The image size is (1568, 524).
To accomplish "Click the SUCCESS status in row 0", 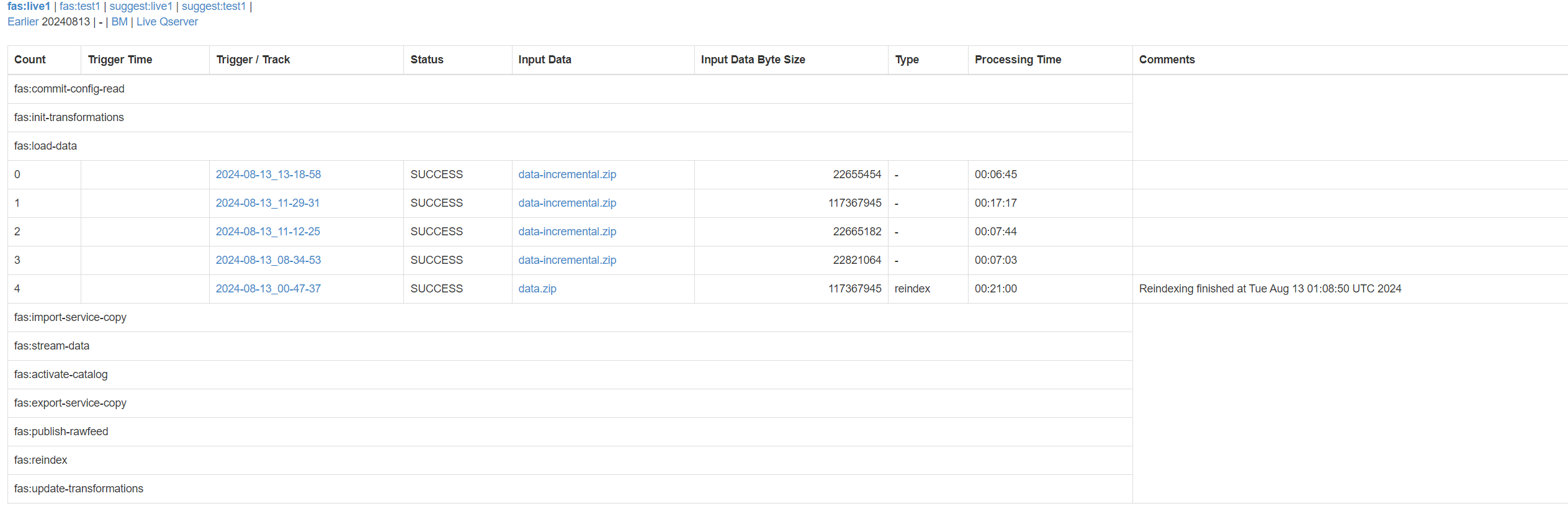I will click(436, 174).
